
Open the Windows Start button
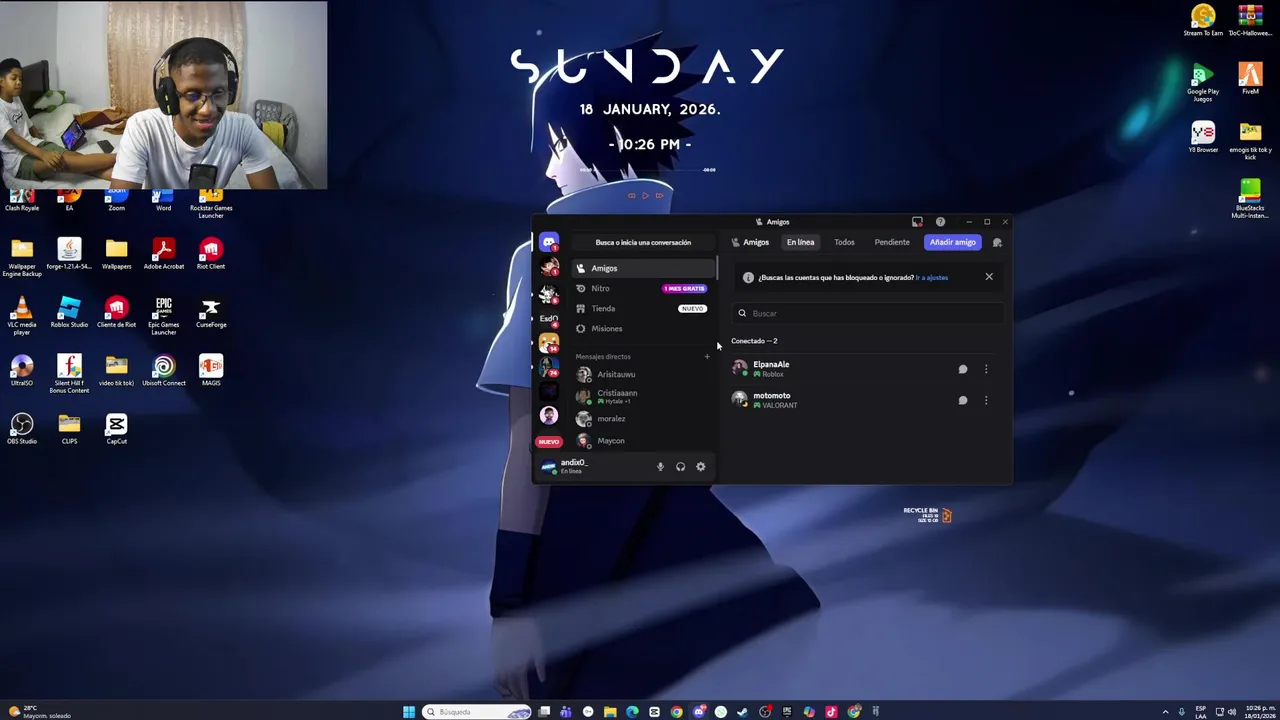pyautogui.click(x=409, y=712)
